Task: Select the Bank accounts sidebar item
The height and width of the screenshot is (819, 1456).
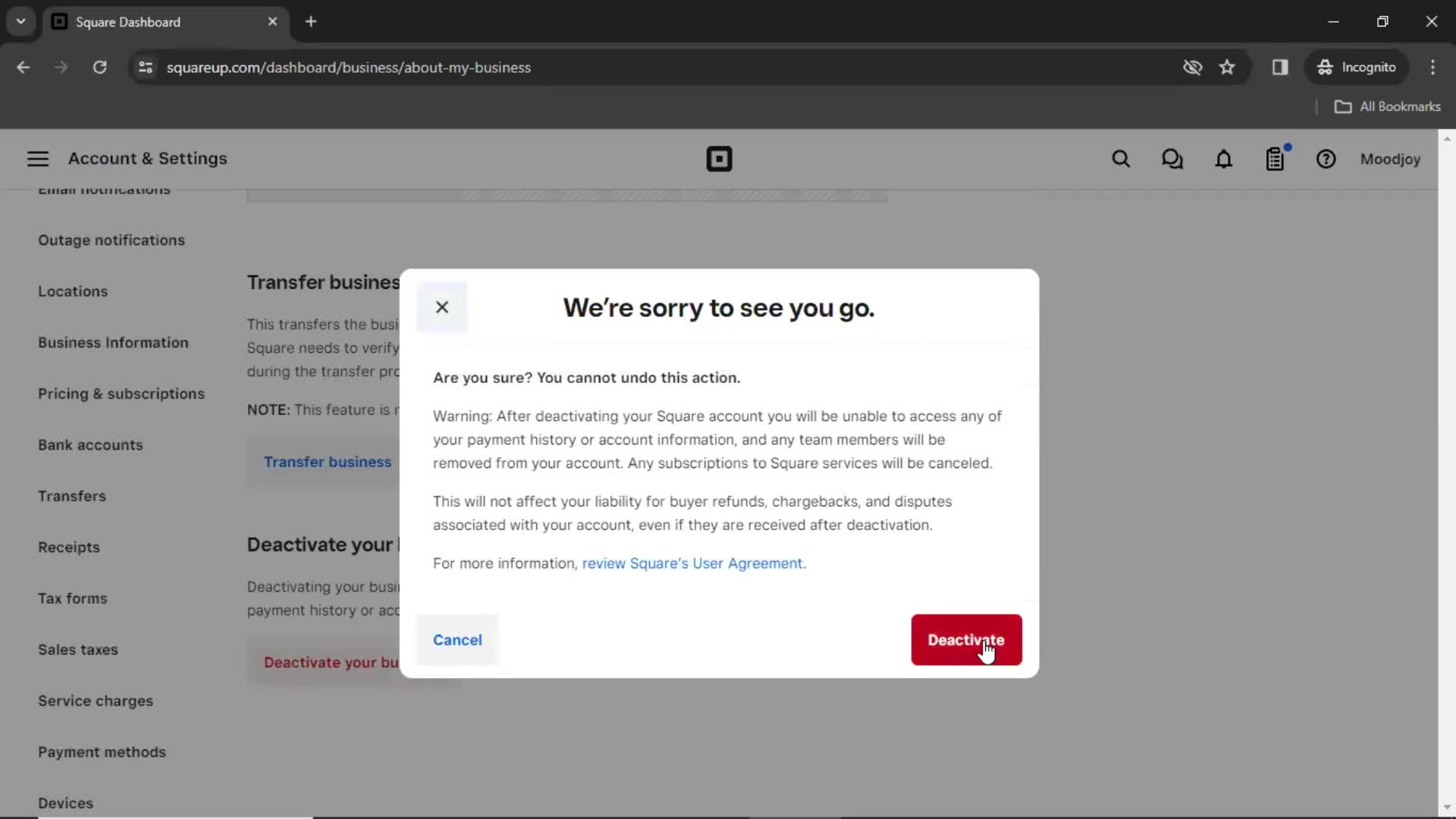Action: point(90,444)
